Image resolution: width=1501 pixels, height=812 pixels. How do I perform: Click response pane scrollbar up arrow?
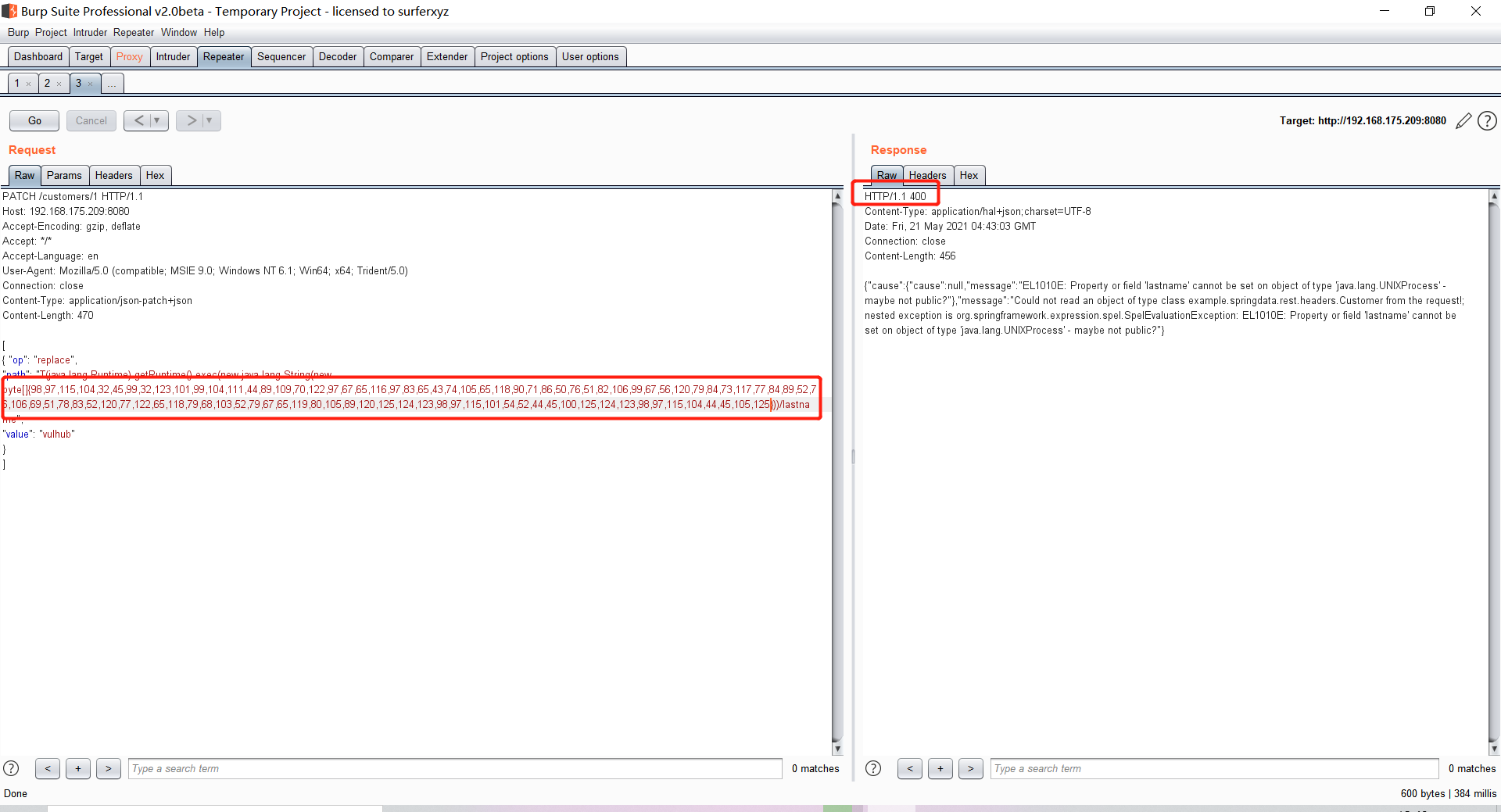tap(1494, 196)
